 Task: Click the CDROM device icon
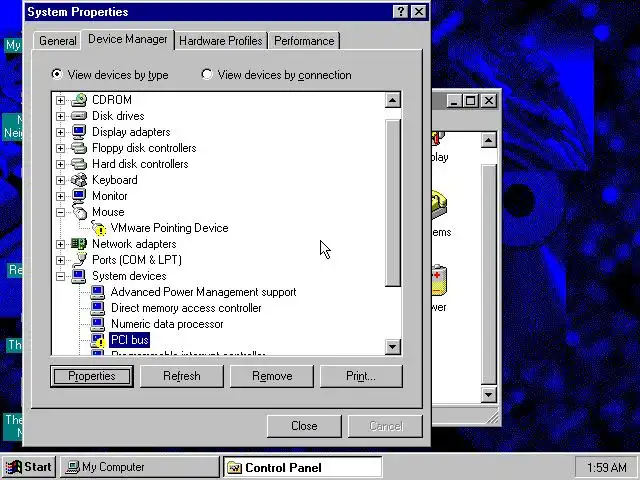click(79, 100)
